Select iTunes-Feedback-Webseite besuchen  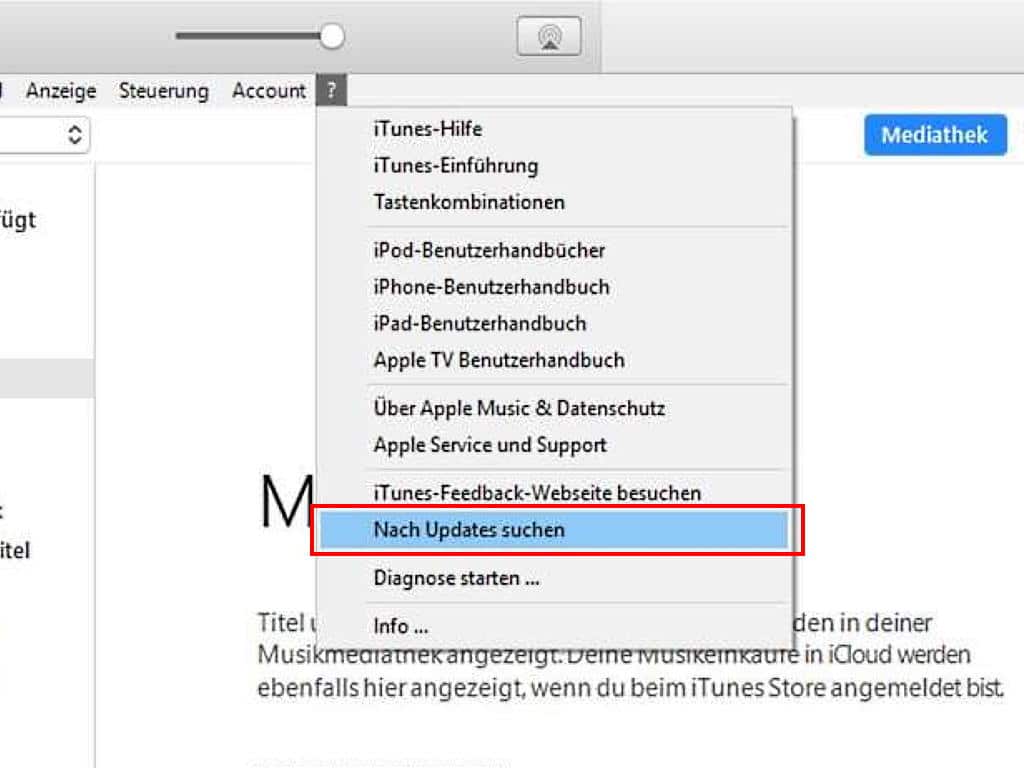click(554, 493)
